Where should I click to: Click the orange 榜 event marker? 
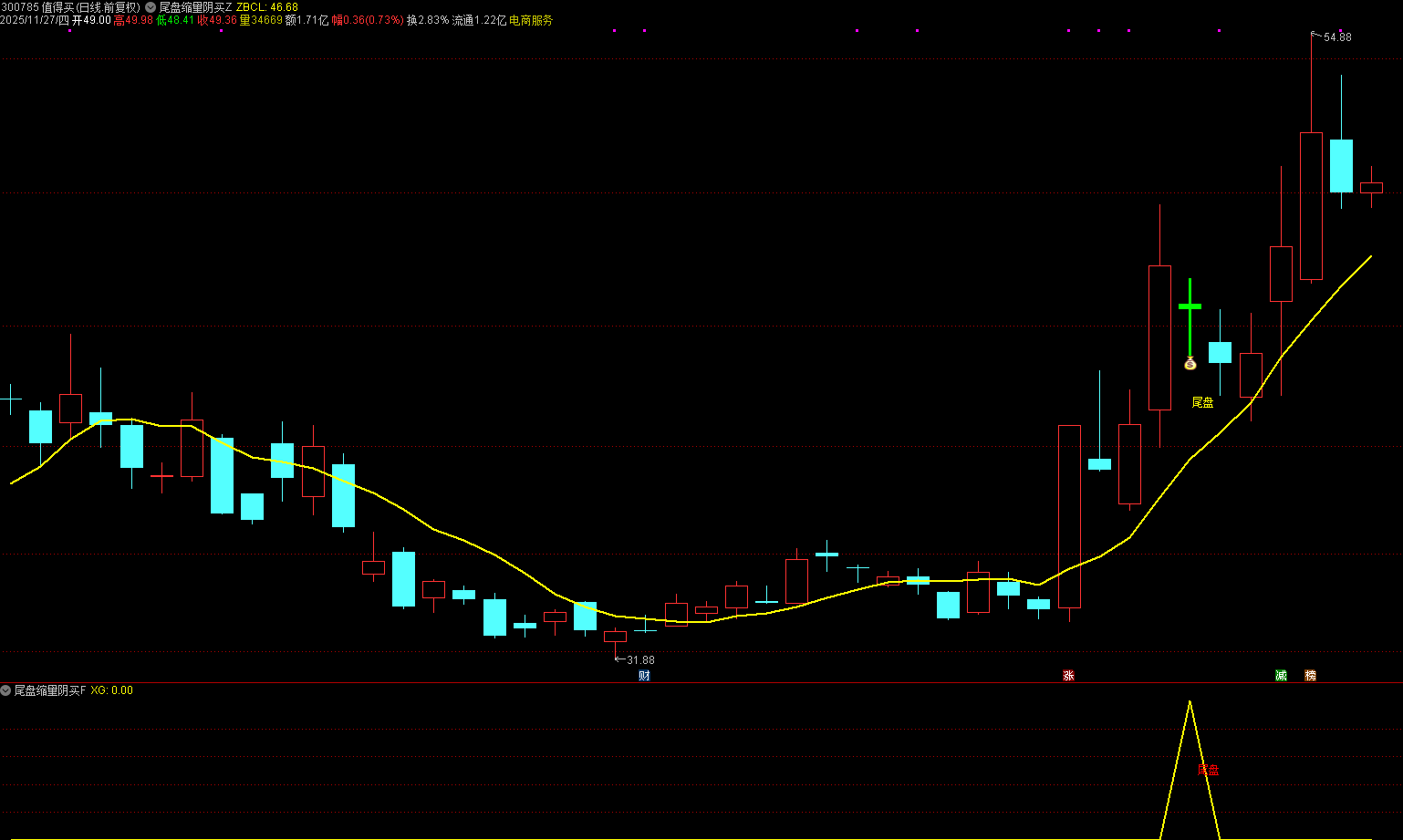[x=1311, y=676]
